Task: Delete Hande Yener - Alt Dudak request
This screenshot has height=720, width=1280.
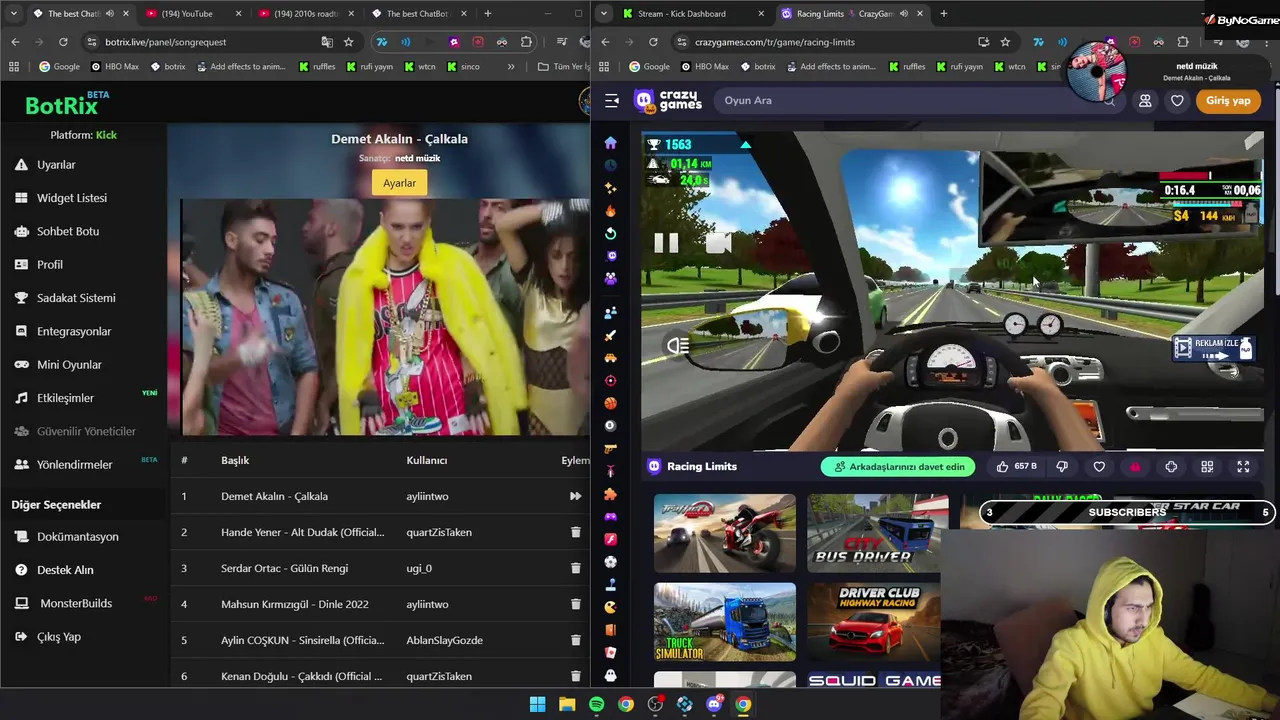Action: pos(575,532)
